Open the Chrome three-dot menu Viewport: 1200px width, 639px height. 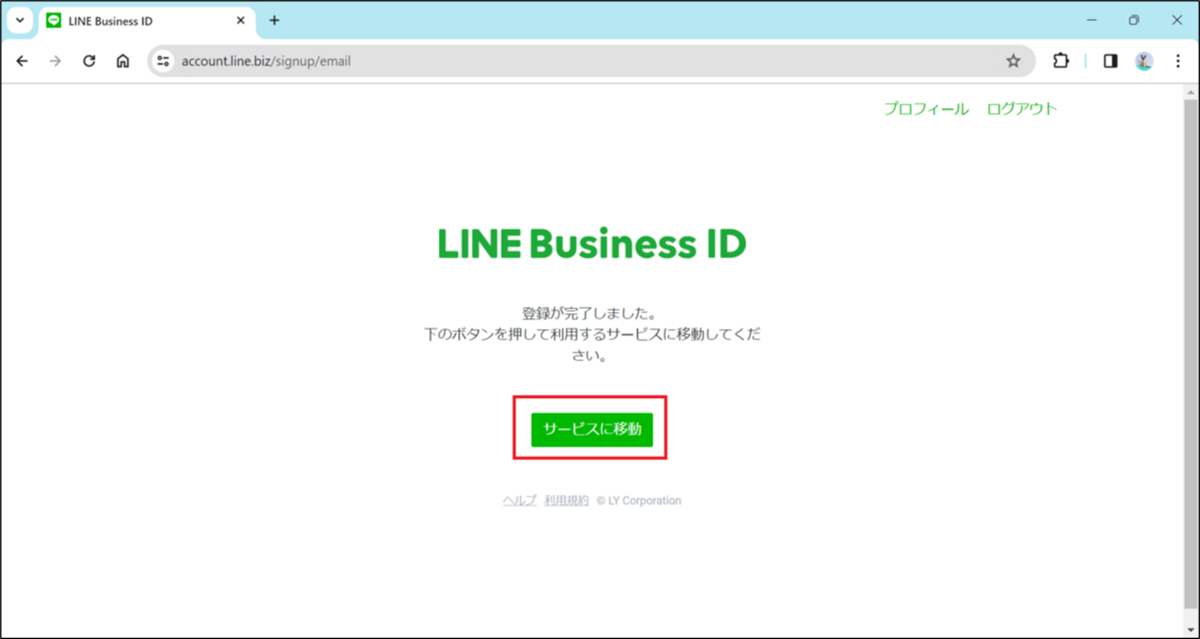tap(1177, 61)
